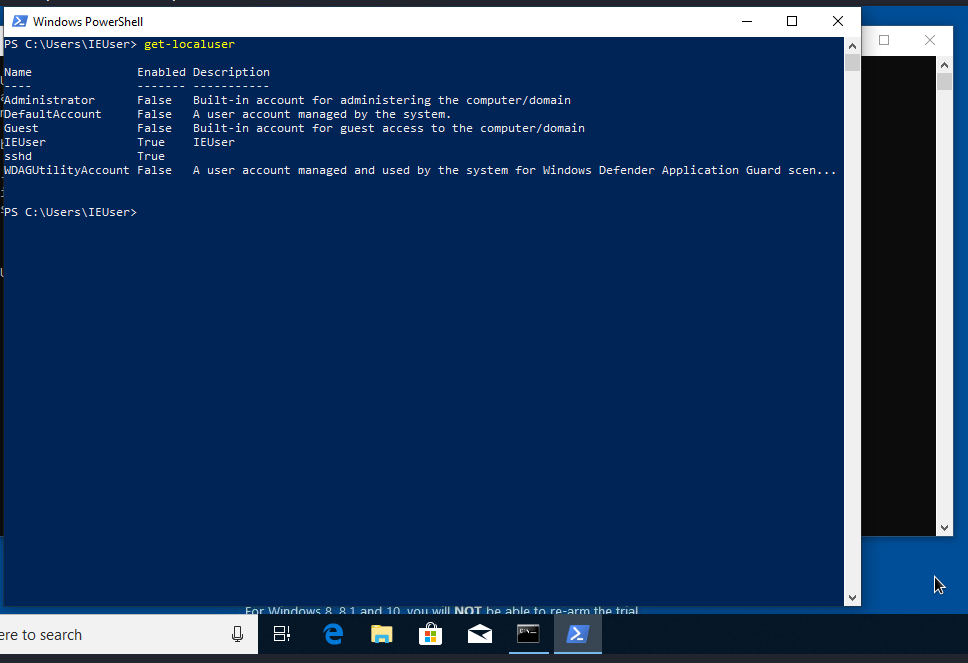This screenshot has height=663, width=968.
Task: Click the 'Guest' account name
Action: click(x=21, y=128)
